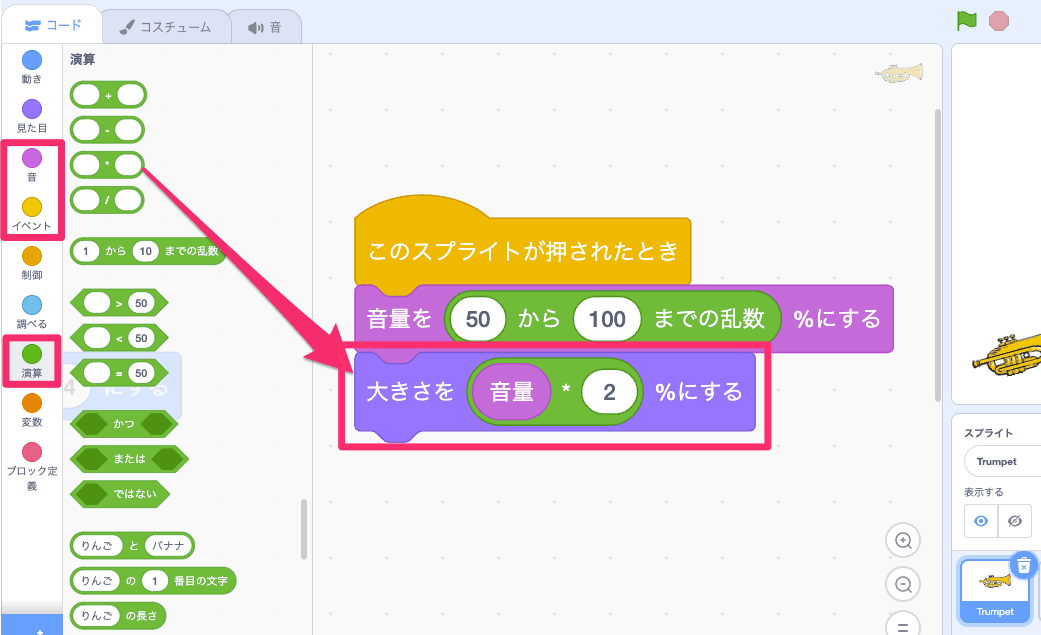Zoom into the code workspace
This screenshot has width=1041, height=635.
click(x=902, y=540)
